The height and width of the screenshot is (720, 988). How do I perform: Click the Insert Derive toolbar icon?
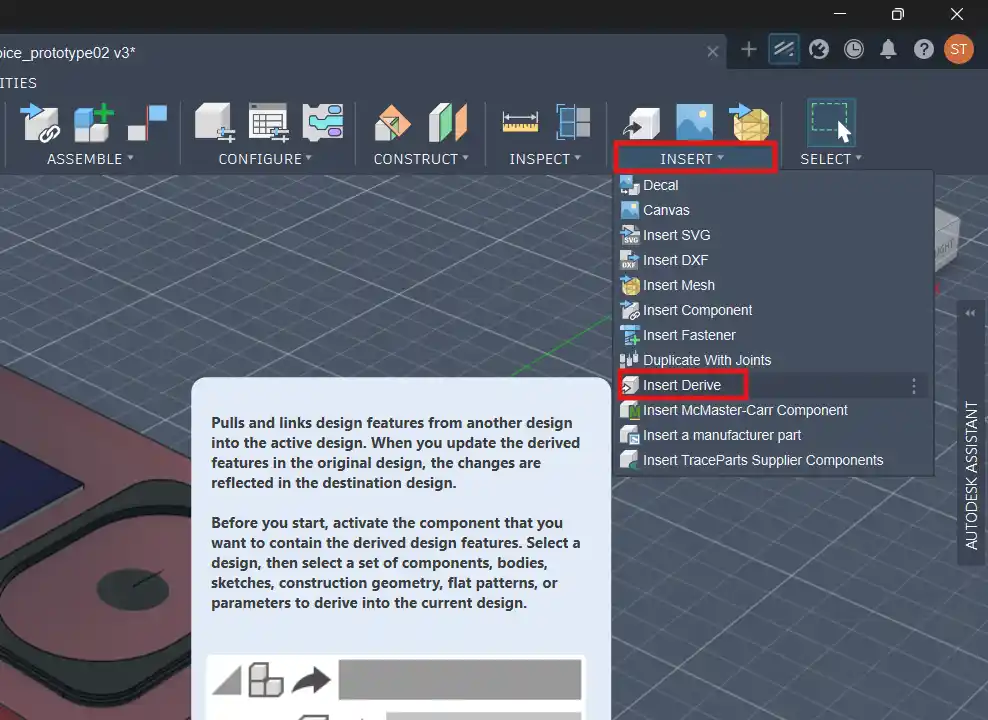click(641, 123)
